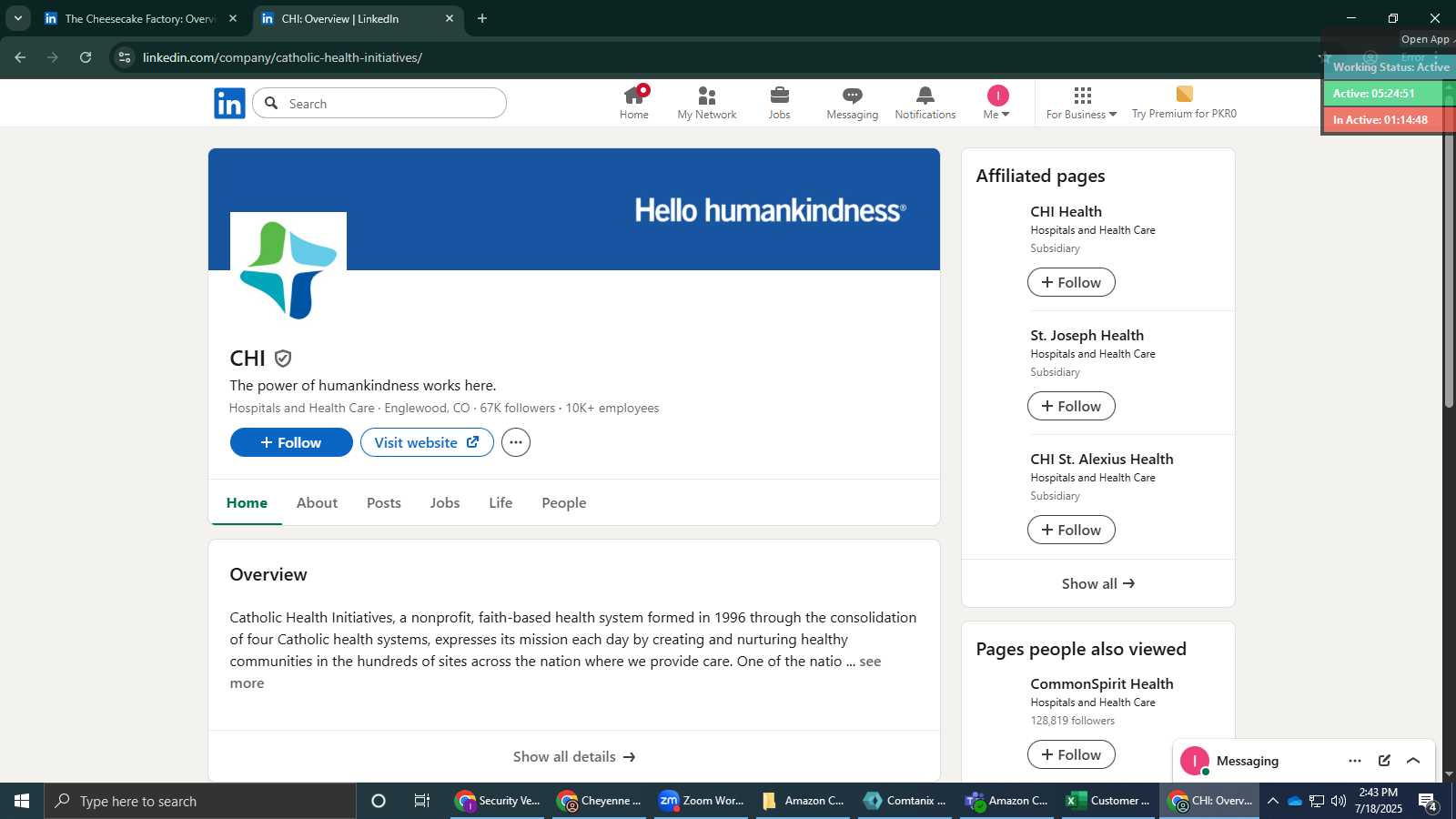Image resolution: width=1456 pixels, height=819 pixels.
Task: Open a new browser tab
Action: coord(482,18)
